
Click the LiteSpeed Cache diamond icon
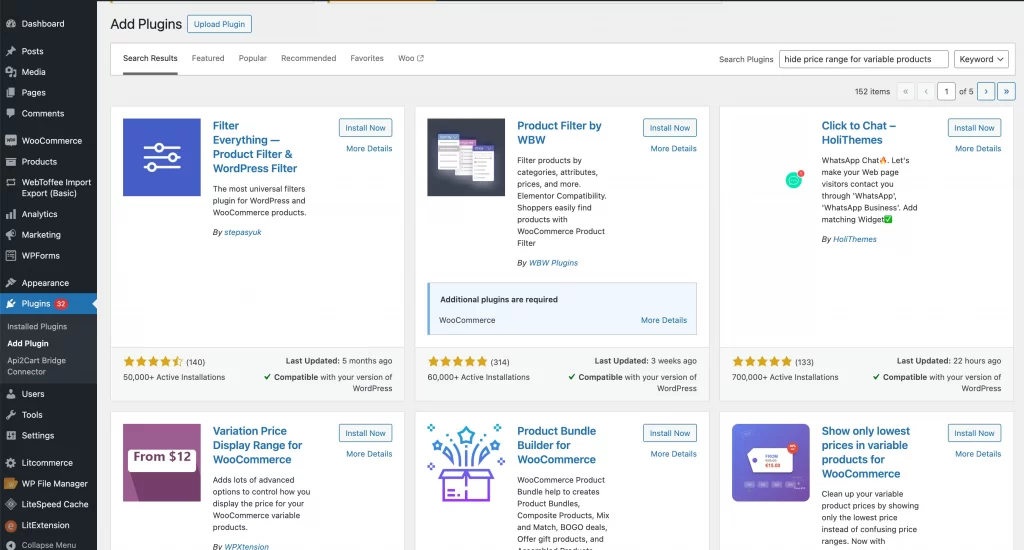[x=10, y=504]
